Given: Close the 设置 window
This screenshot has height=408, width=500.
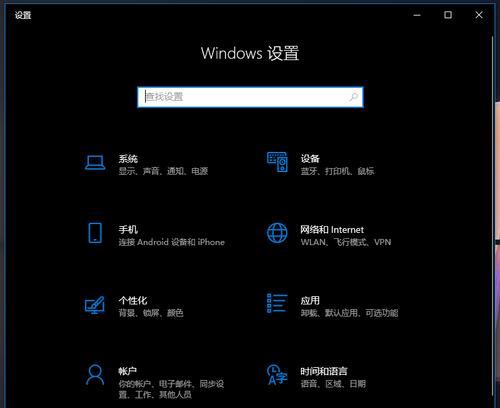Looking at the screenshot, I should [x=479, y=15].
